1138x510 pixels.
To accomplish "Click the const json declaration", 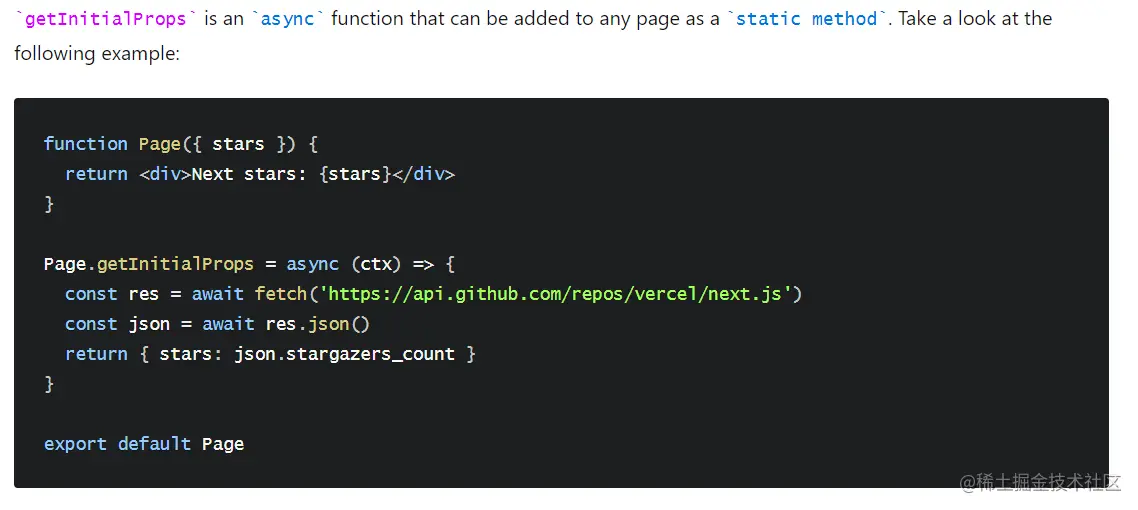I will tap(118, 324).
